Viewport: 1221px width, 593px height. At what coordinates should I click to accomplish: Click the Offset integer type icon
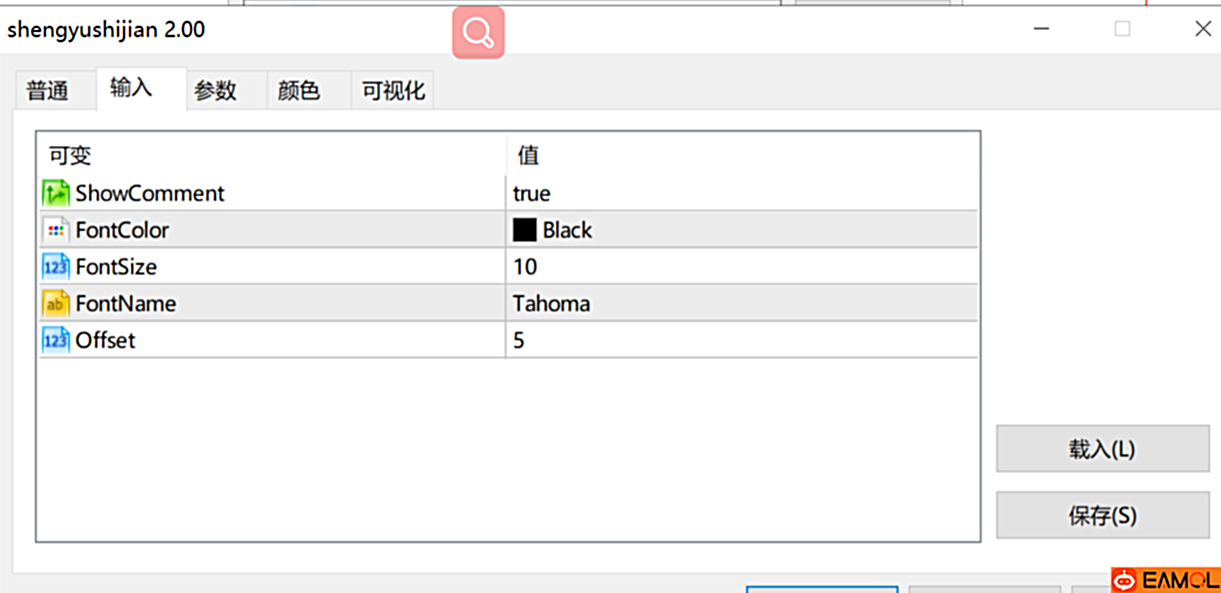pos(56,340)
